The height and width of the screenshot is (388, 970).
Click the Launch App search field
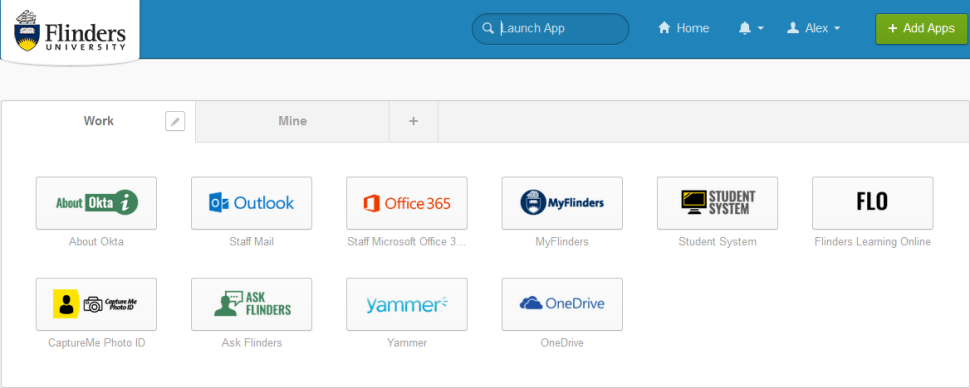coord(551,28)
